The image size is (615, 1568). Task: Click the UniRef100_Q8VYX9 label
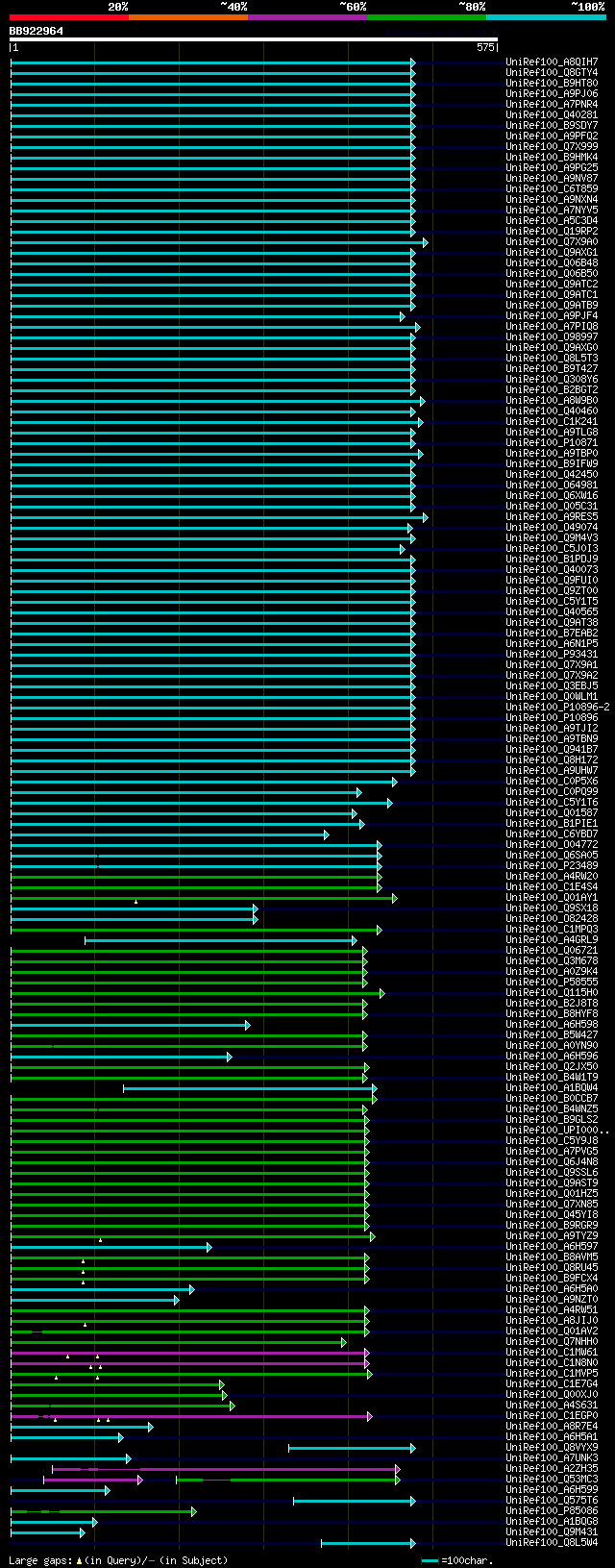click(552, 1448)
